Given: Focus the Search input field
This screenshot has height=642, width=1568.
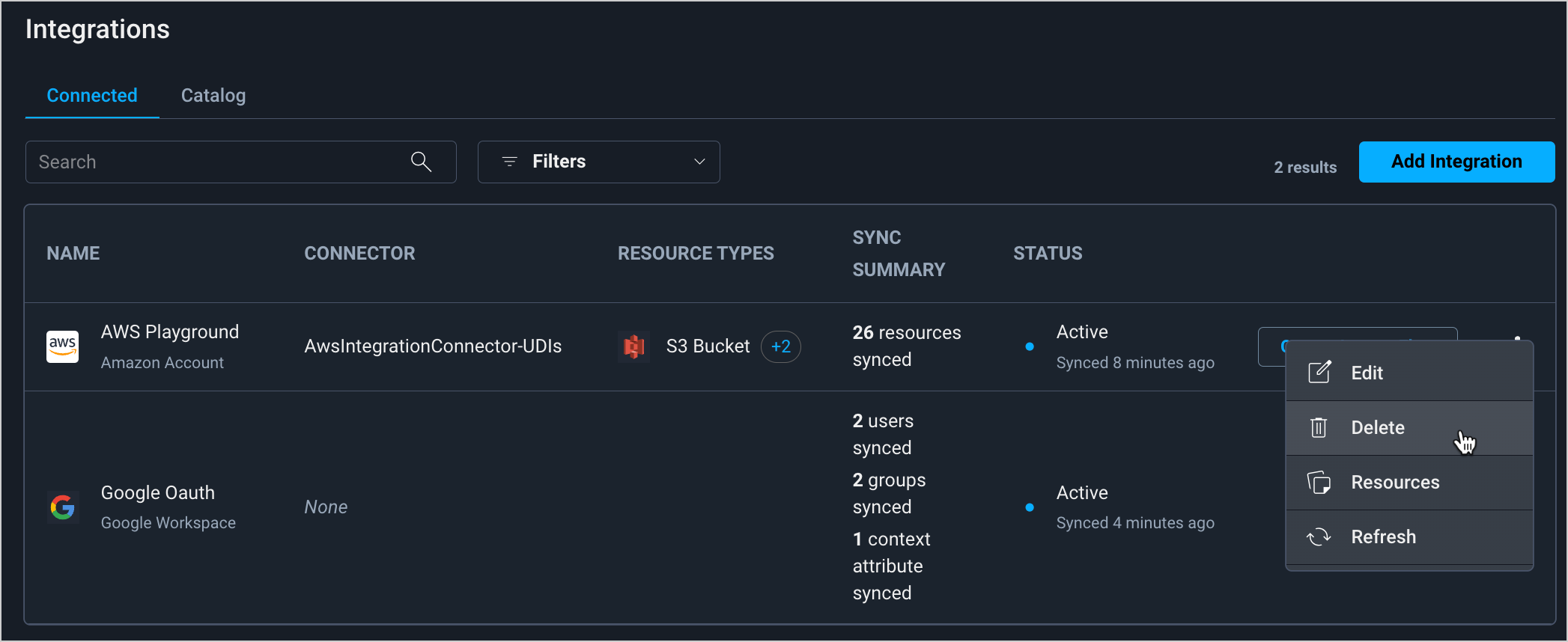Looking at the screenshot, I should click(x=217, y=162).
